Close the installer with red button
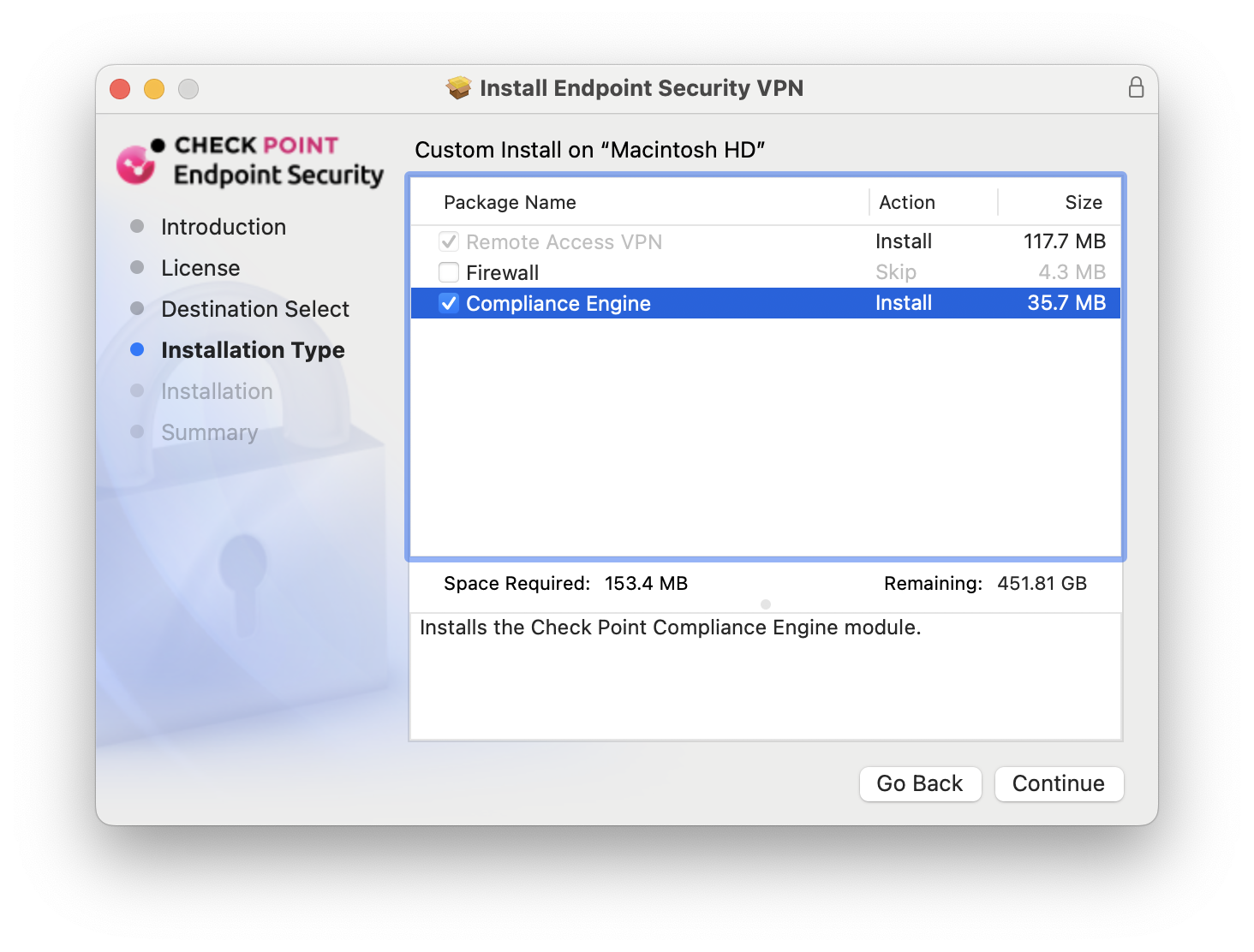This screenshot has height=952, width=1254. pyautogui.click(x=120, y=89)
